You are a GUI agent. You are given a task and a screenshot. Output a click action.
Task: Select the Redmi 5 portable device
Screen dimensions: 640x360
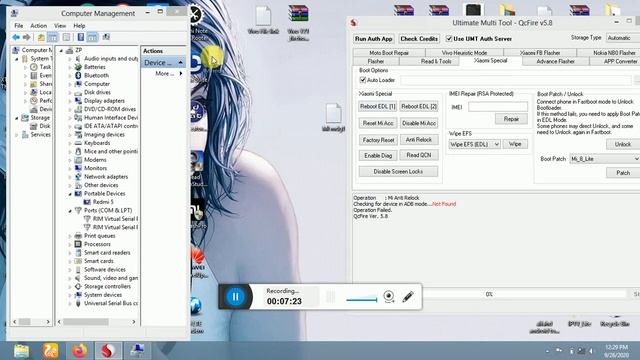pos(103,202)
